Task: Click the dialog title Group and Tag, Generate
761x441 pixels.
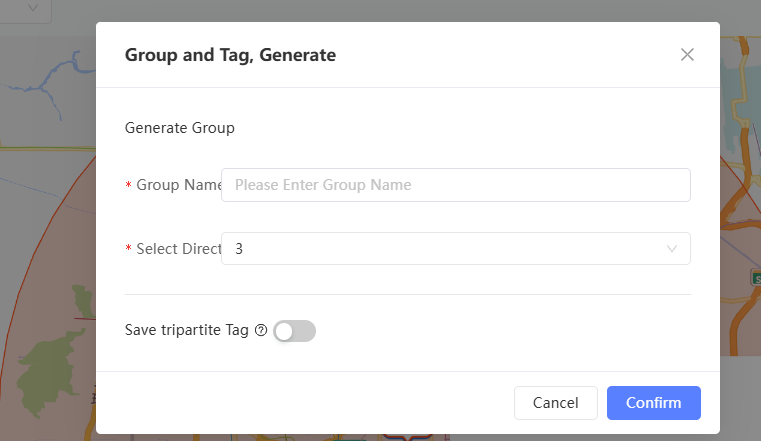Action: tap(230, 55)
